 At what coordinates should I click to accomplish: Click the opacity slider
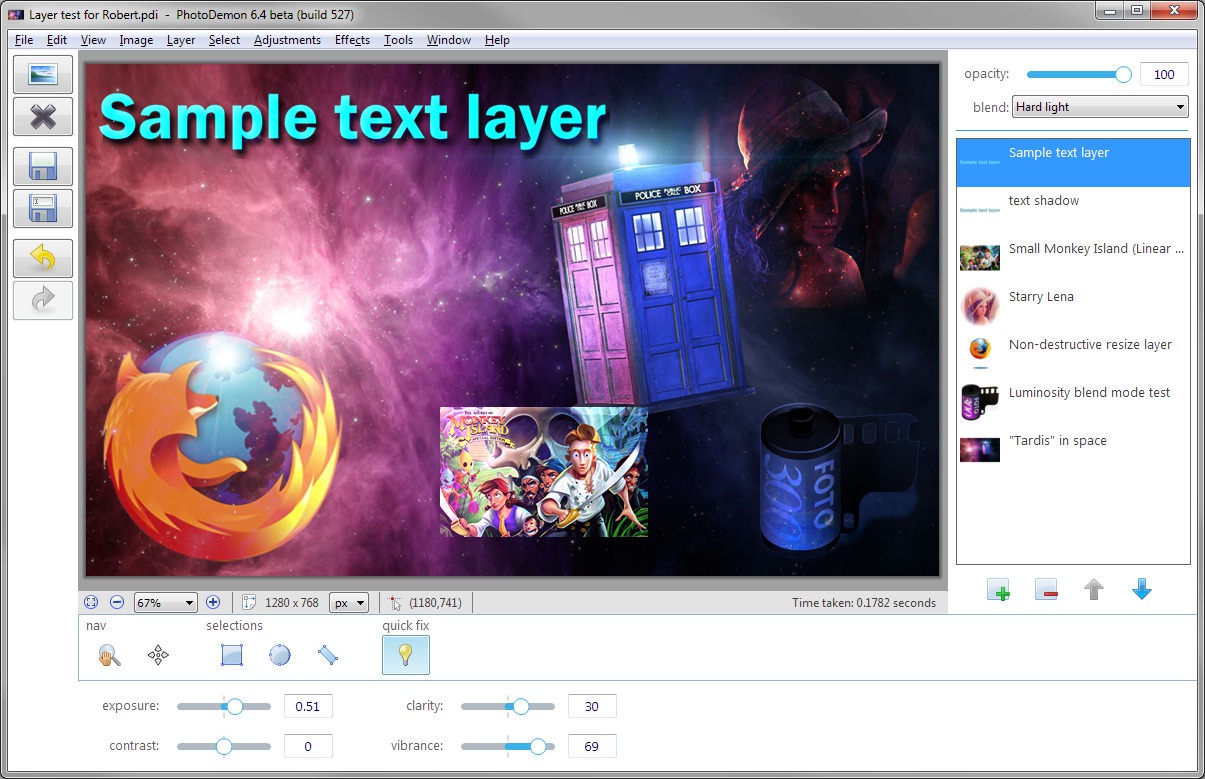1078,74
